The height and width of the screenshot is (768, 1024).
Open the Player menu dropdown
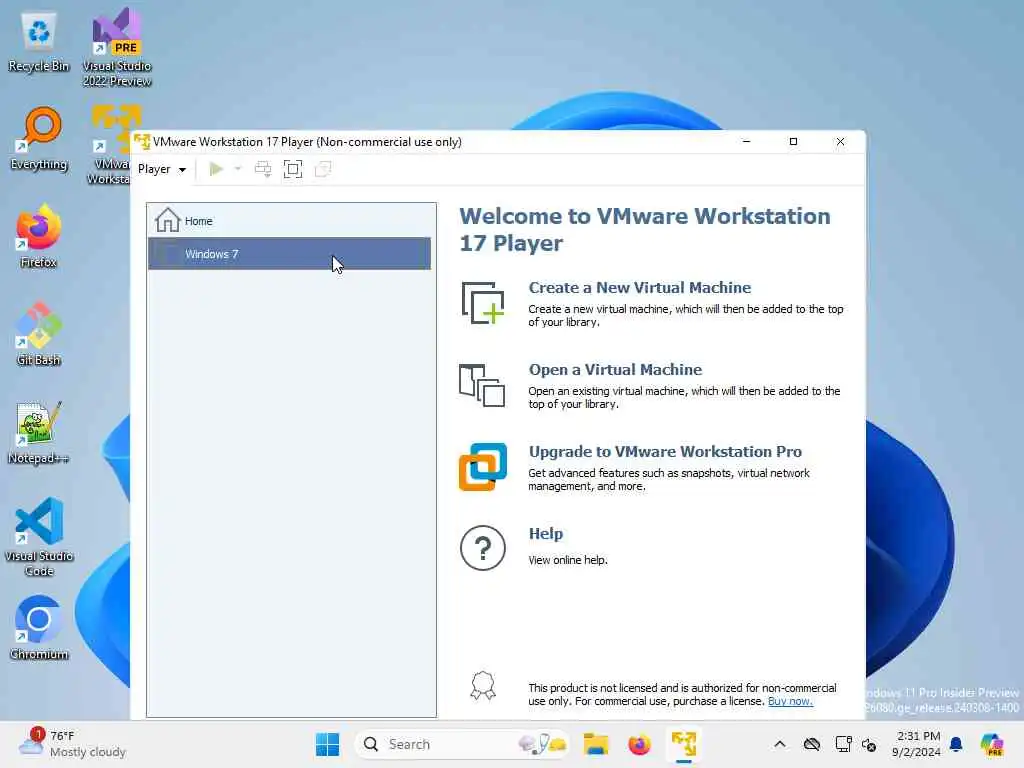[x=161, y=169]
